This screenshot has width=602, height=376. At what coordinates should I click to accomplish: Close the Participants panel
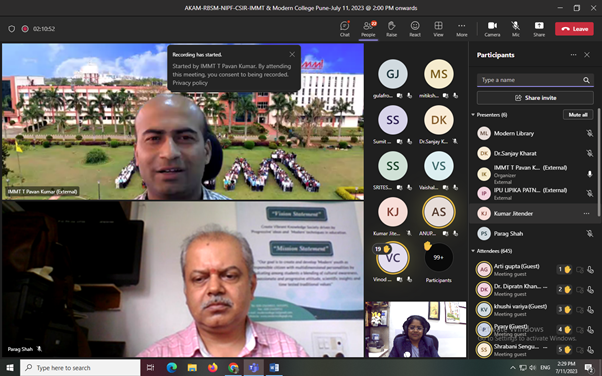pos(587,55)
